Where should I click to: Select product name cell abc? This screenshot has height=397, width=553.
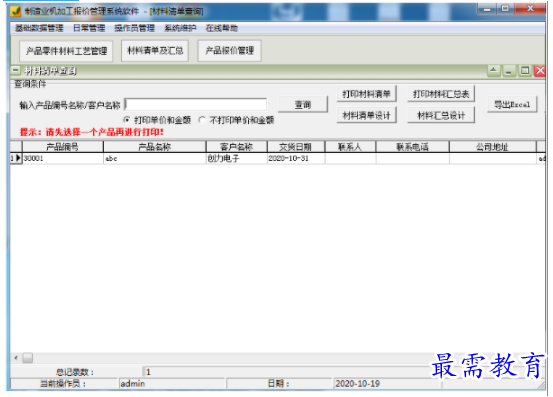pyautogui.click(x=154, y=158)
